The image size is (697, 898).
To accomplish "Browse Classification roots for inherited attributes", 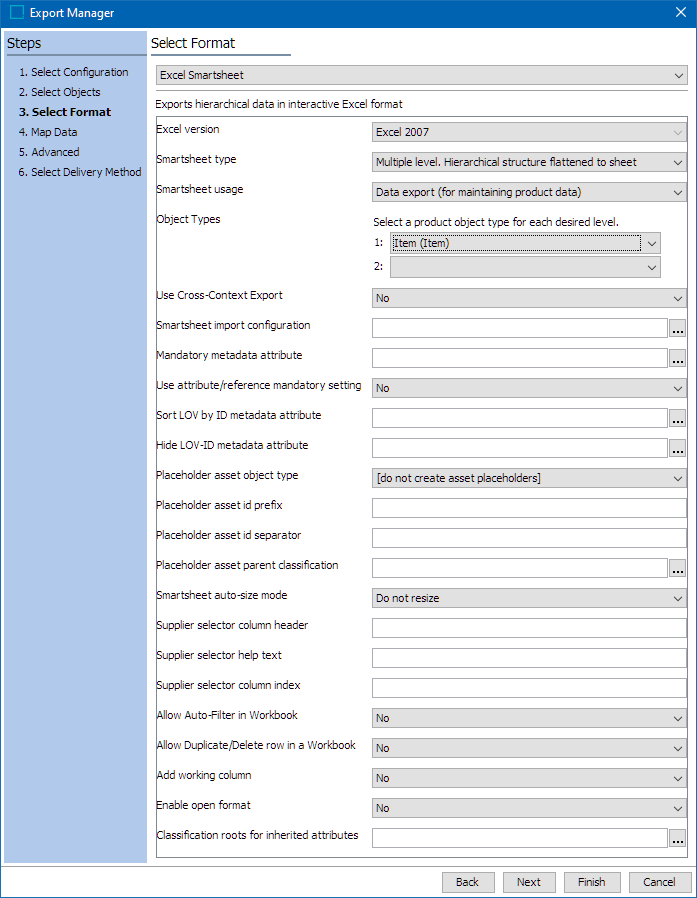I will [x=678, y=838].
